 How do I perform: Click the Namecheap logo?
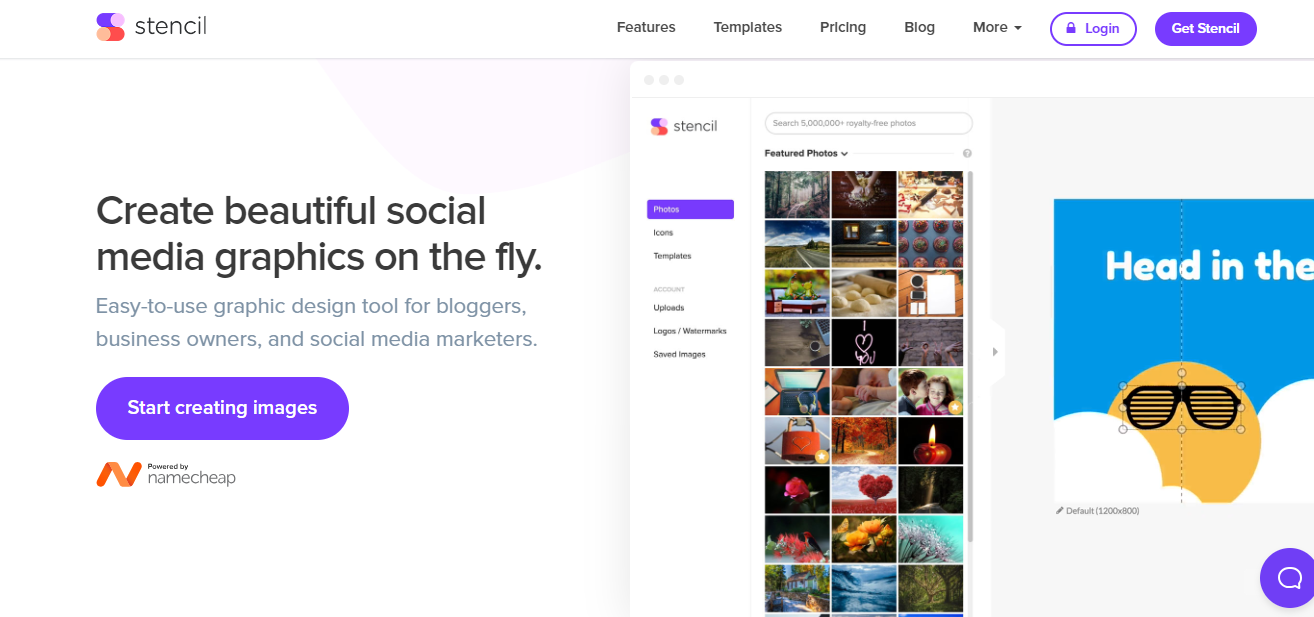[x=166, y=474]
